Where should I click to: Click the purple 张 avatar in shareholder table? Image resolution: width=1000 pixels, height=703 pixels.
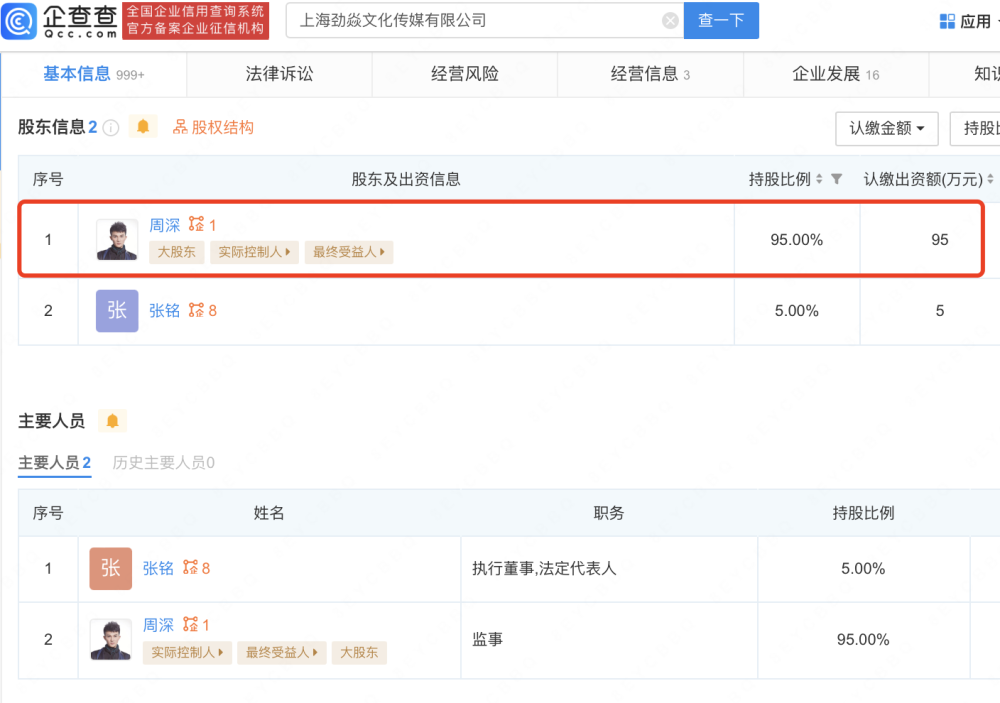[117, 311]
